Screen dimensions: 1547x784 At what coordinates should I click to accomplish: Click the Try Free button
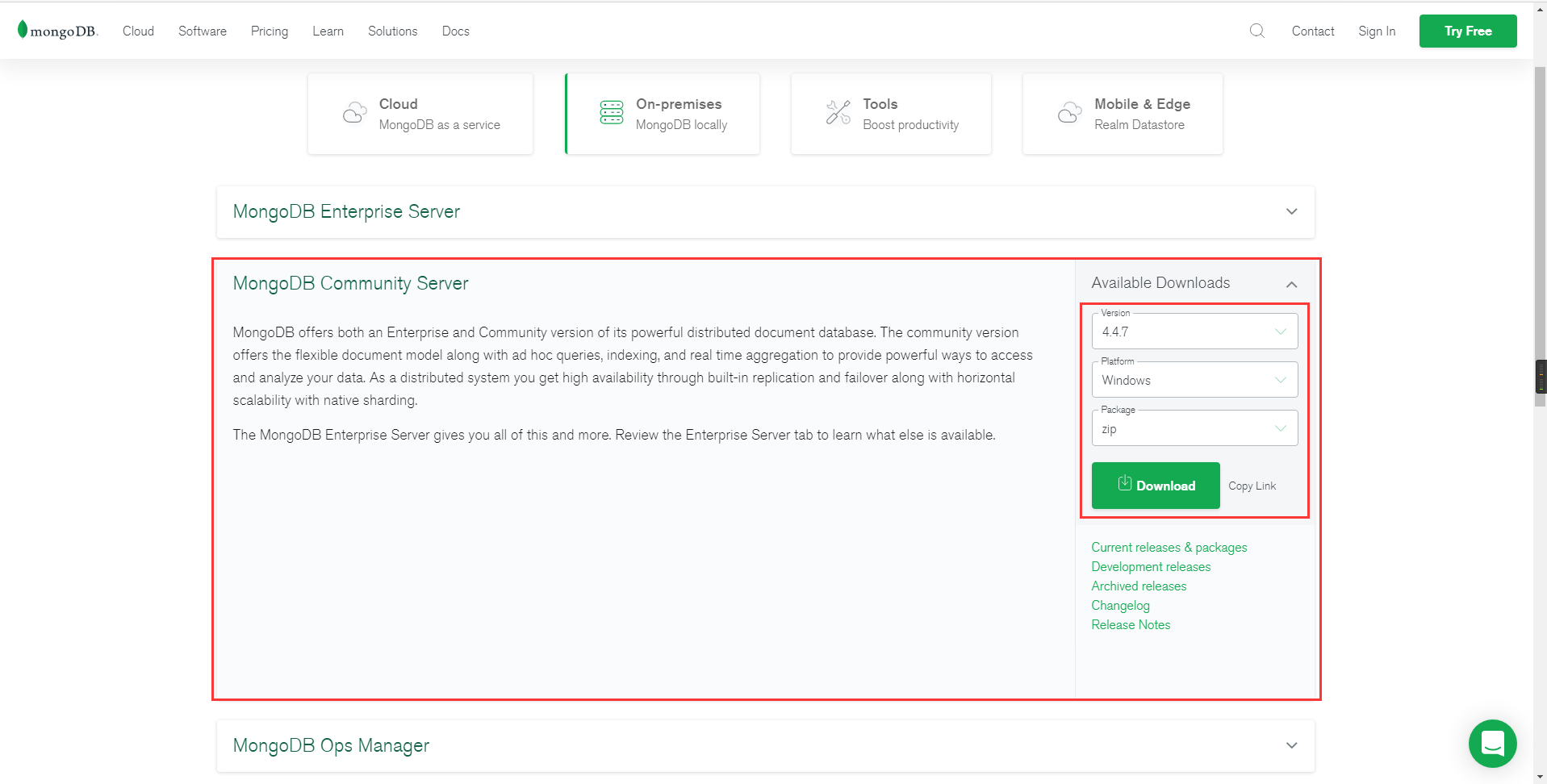[x=1468, y=31]
